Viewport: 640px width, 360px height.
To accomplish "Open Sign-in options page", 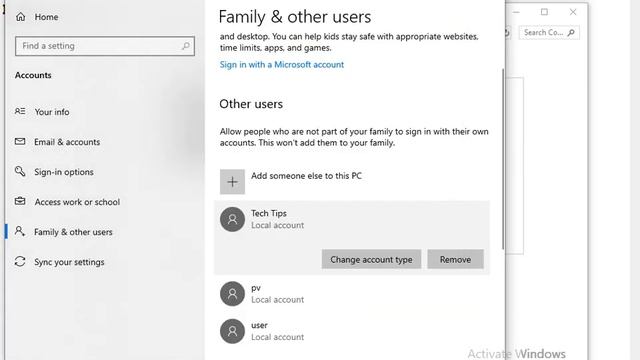I will pos(64,172).
